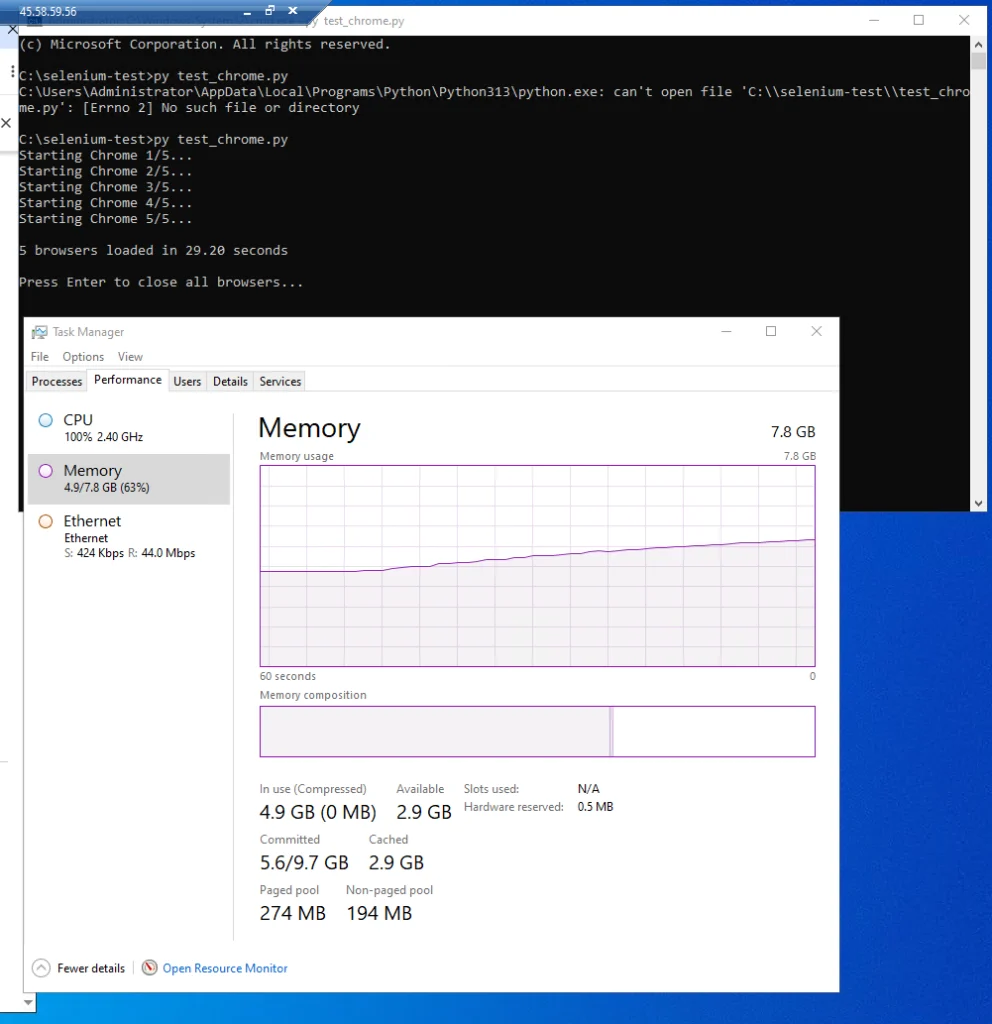The height and width of the screenshot is (1024, 992).
Task: Minimize the remote session 45.58.59.56 bar
Action: coord(247,11)
